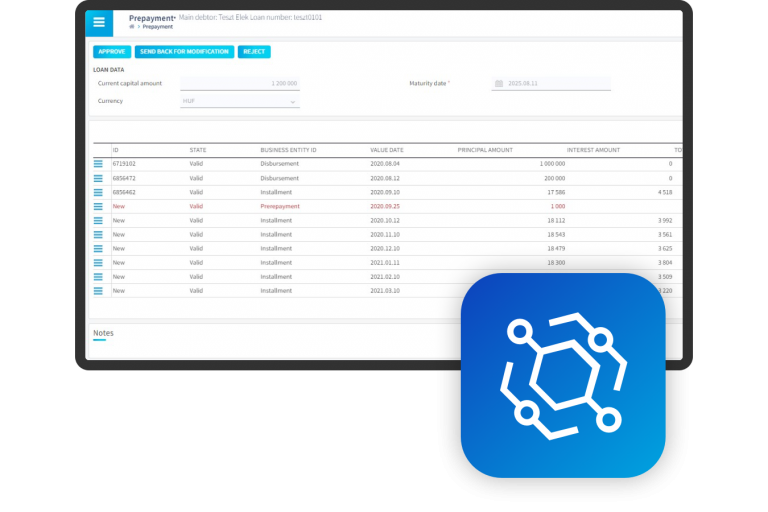Click the Prepayment breadcrumb item
768x512 pixels.
pyautogui.click(x=158, y=27)
